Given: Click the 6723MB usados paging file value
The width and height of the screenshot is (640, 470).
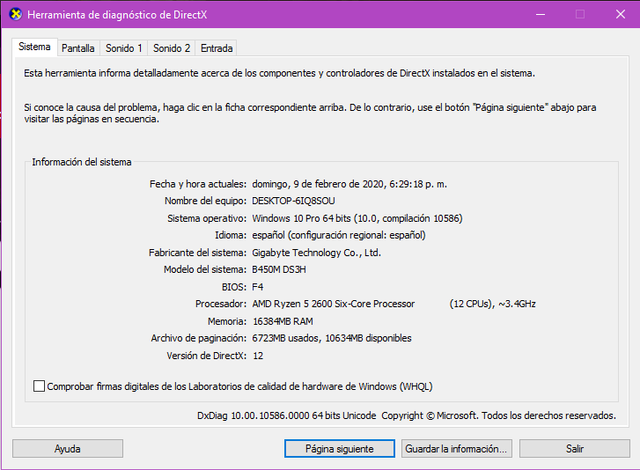Looking at the screenshot, I should [331, 338].
